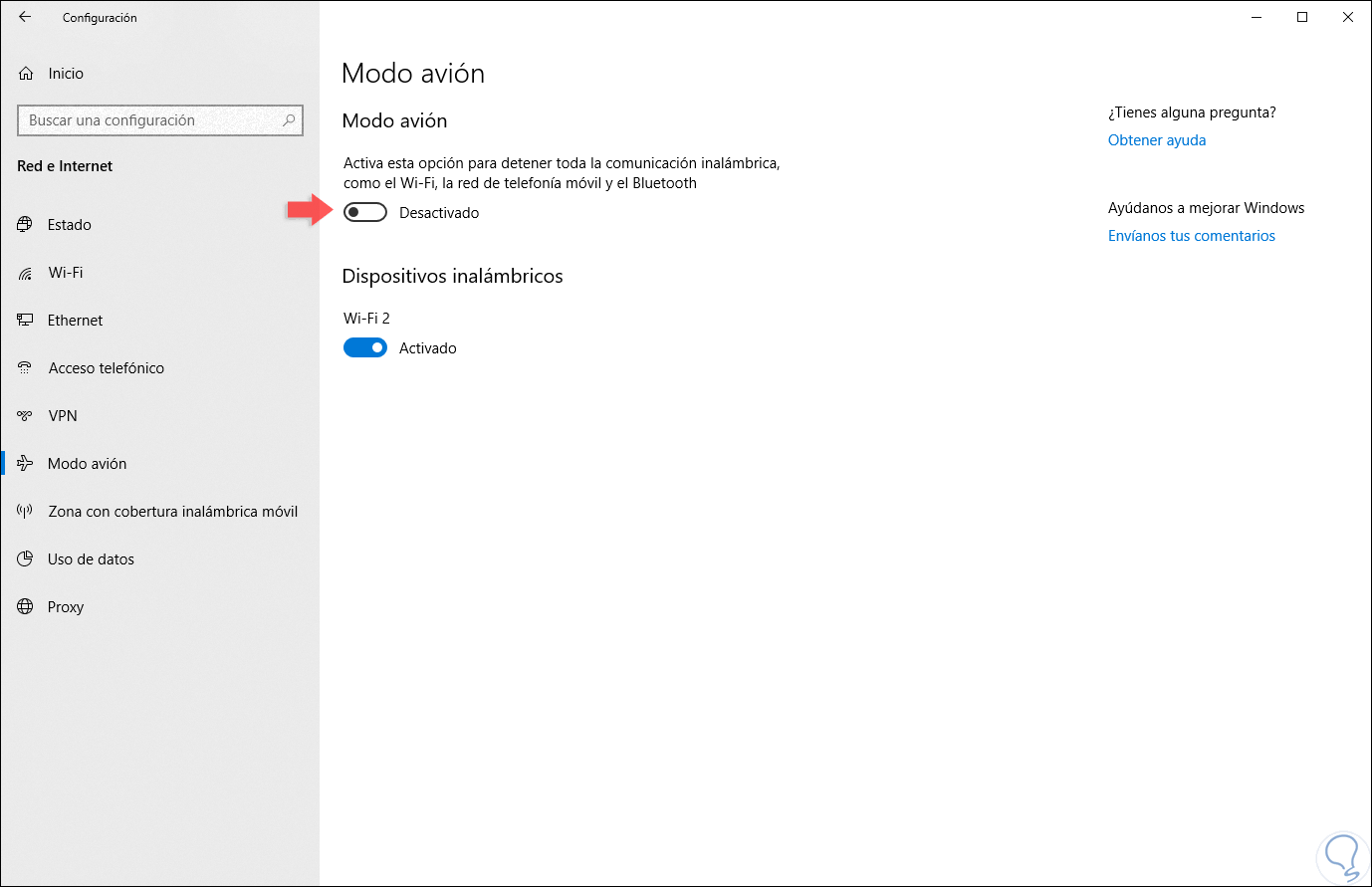Click the Obtener ayuda link
This screenshot has width=1372, height=887.
[x=1156, y=139]
